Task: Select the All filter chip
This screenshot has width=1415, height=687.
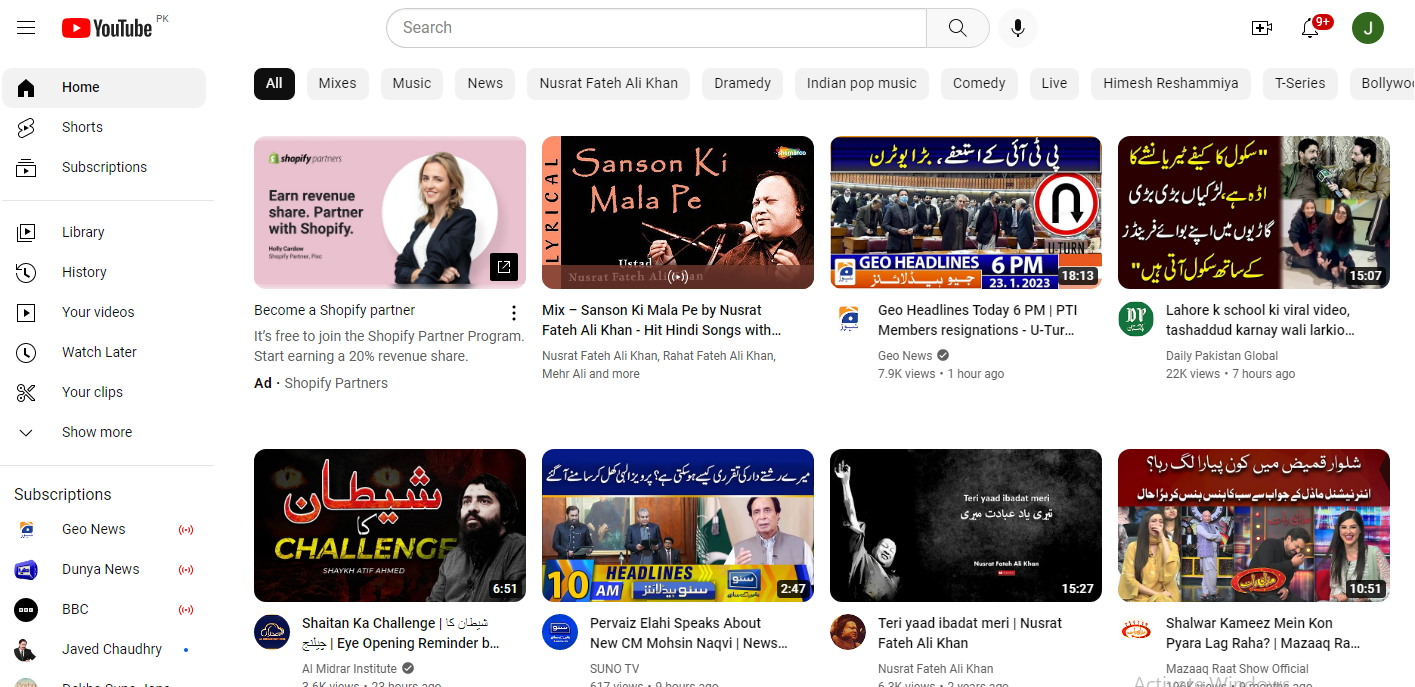Action: pyautogui.click(x=274, y=83)
